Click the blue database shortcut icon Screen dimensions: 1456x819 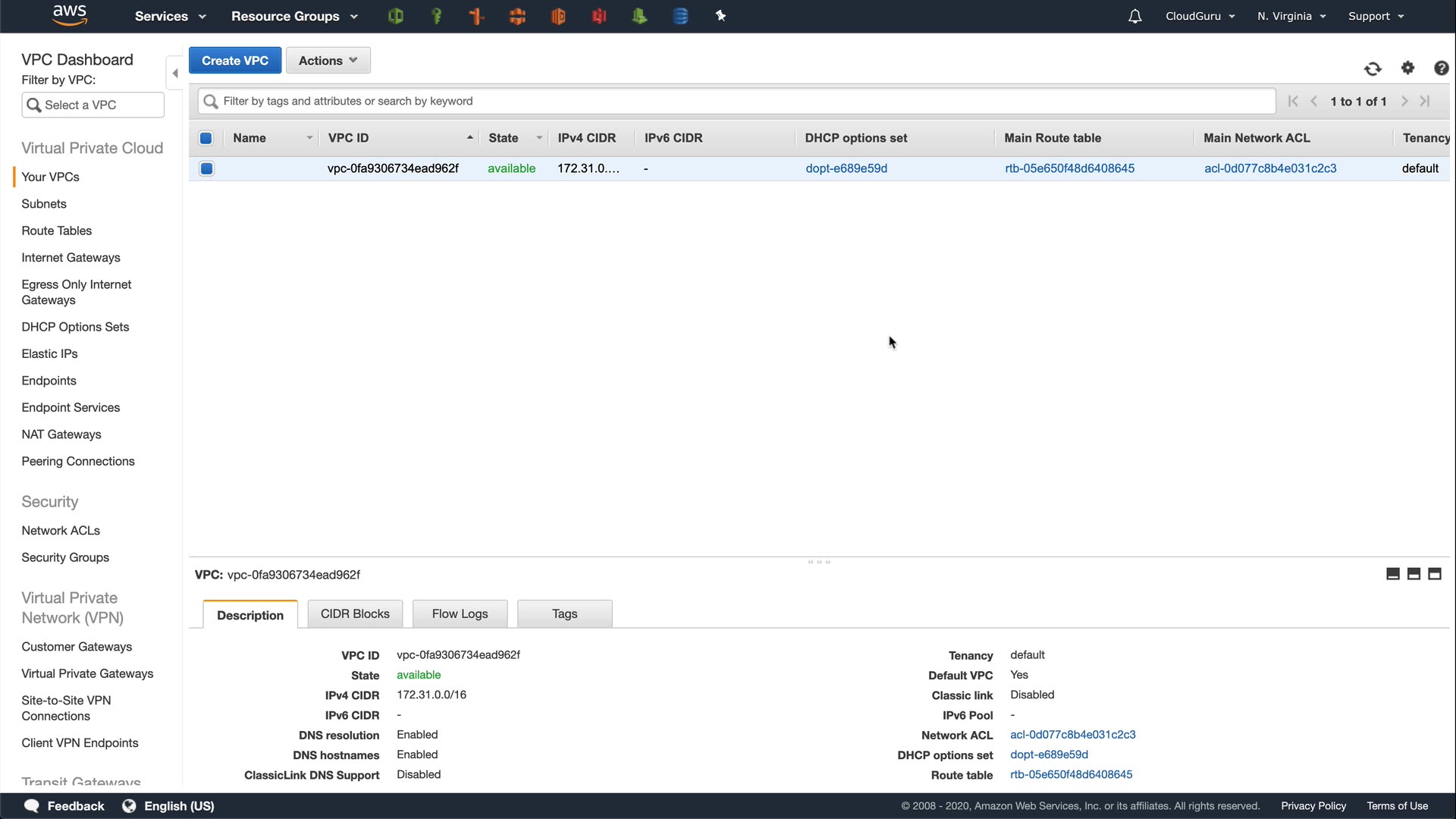[x=680, y=16]
